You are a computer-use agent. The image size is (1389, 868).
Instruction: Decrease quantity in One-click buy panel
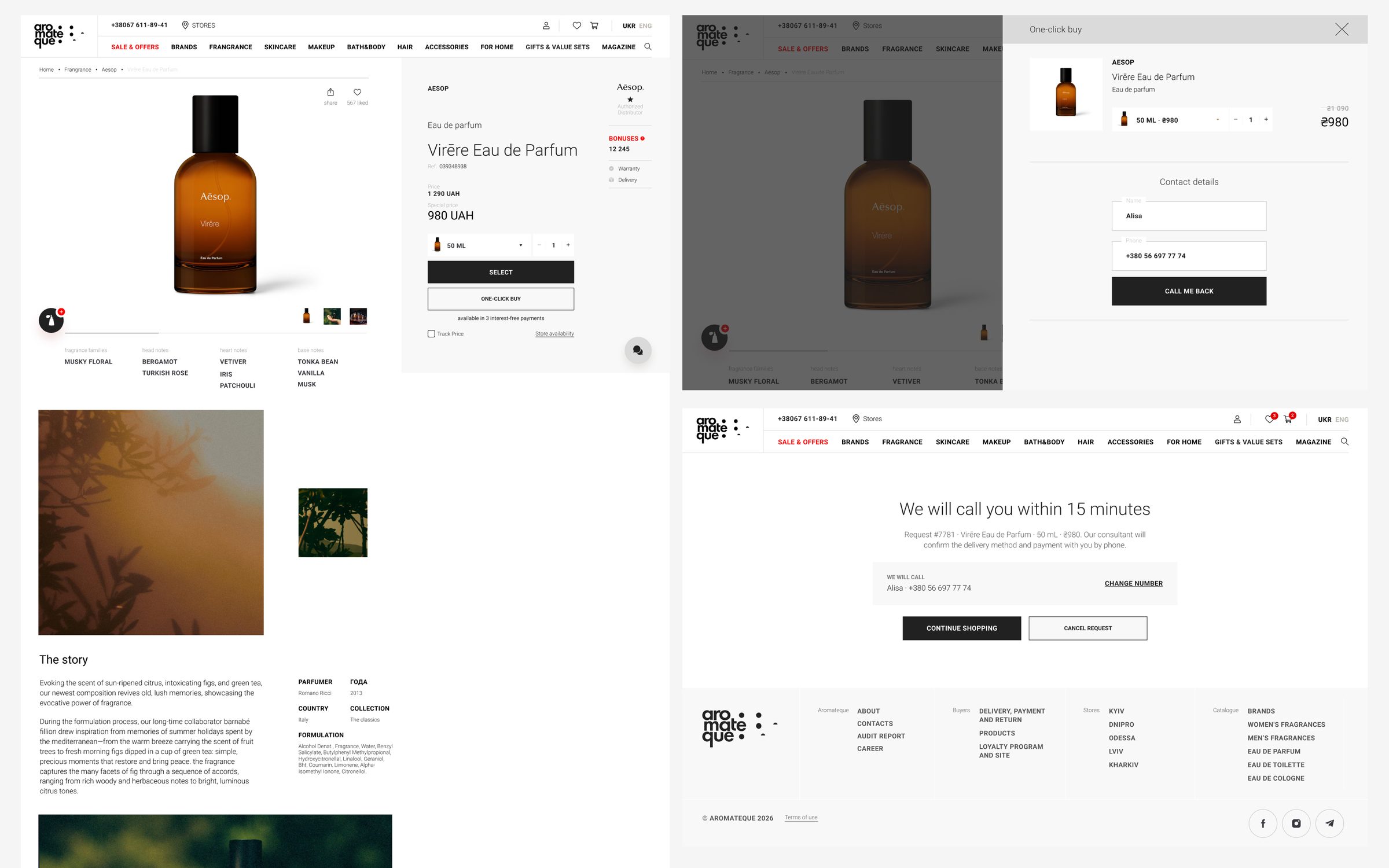pos(1235,120)
